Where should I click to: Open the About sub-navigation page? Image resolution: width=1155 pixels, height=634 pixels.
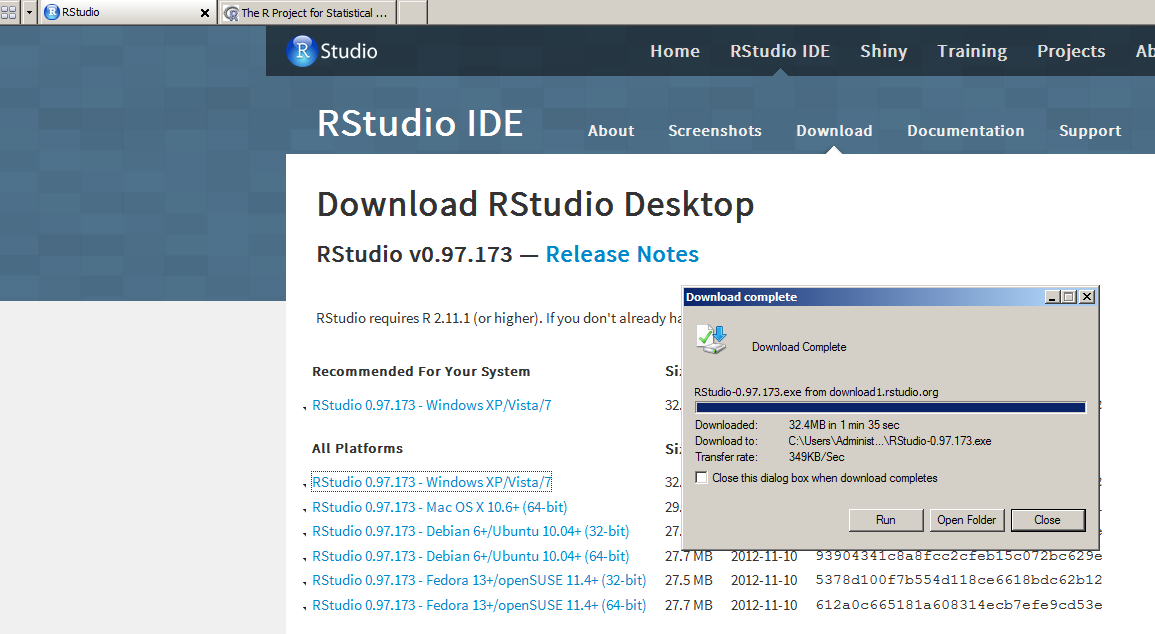tap(611, 130)
